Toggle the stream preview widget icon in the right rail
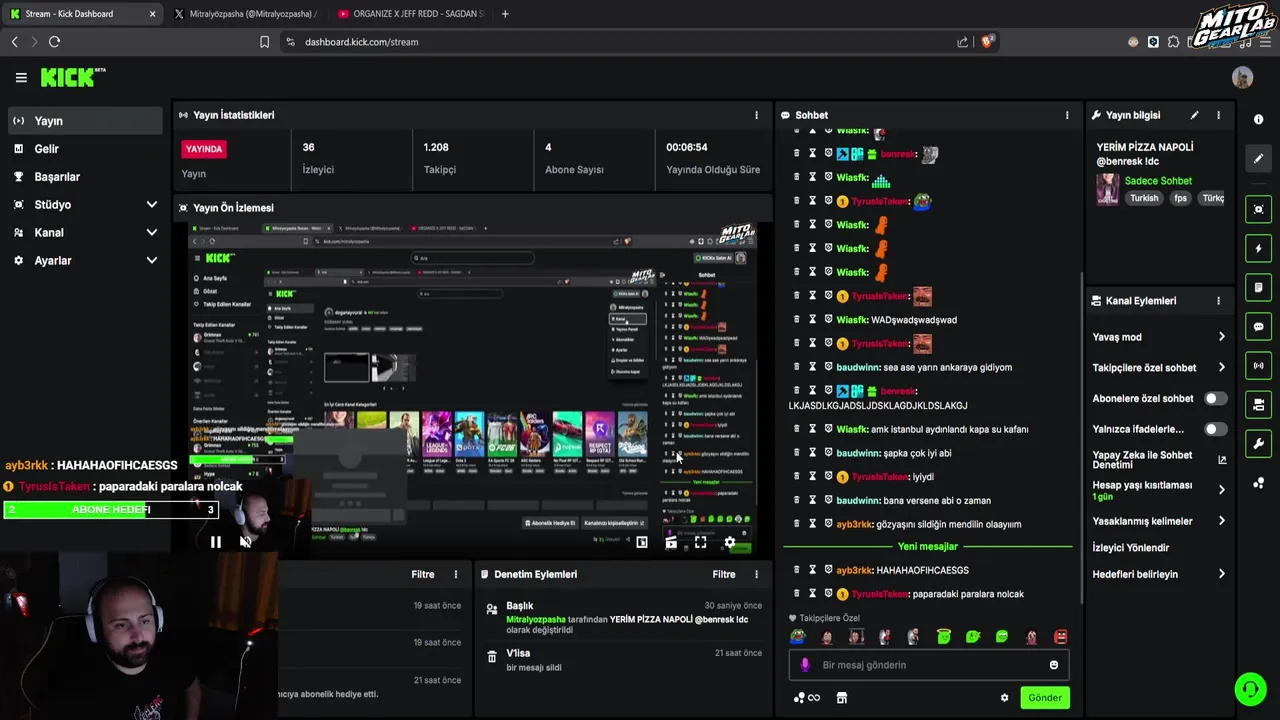This screenshot has height=720, width=1280. (1258, 209)
